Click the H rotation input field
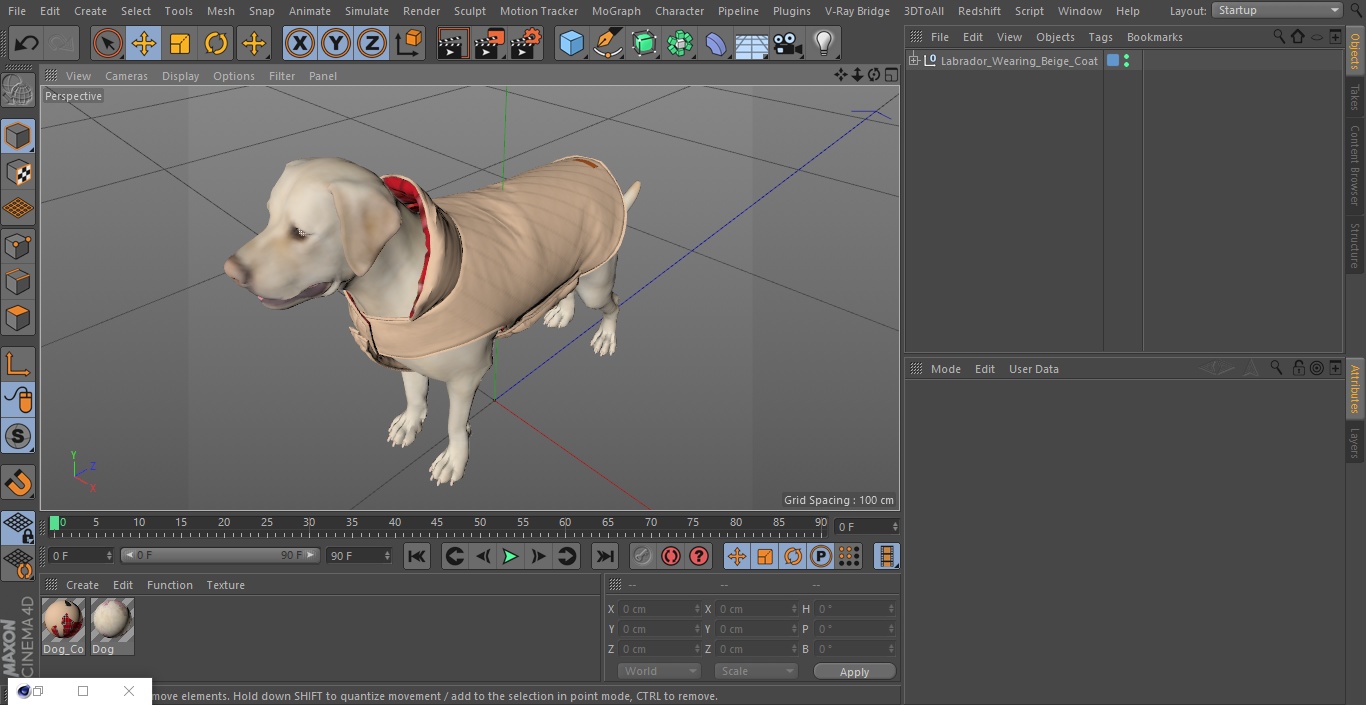The height and width of the screenshot is (705, 1366). pos(856,609)
